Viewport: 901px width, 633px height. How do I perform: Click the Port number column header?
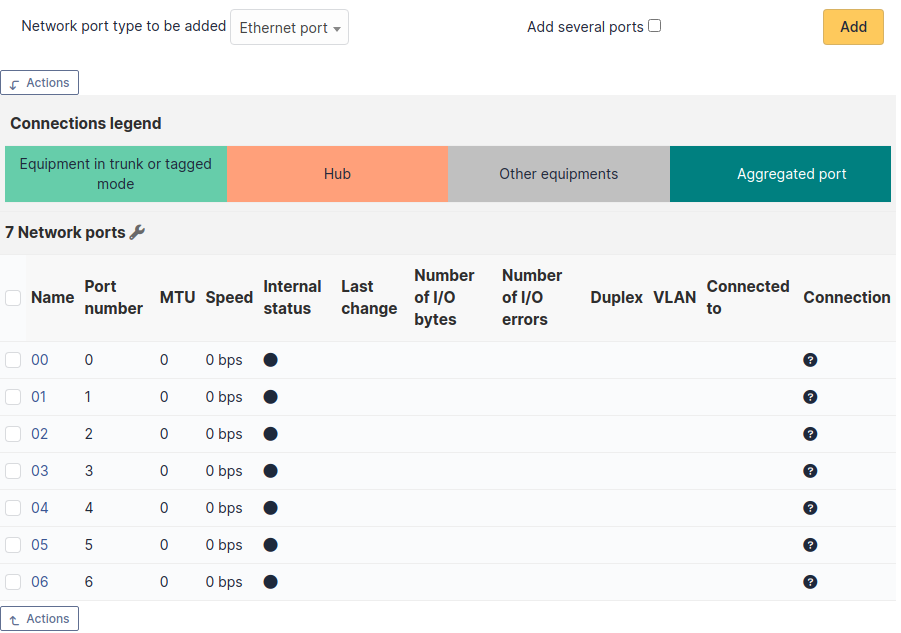click(x=113, y=298)
